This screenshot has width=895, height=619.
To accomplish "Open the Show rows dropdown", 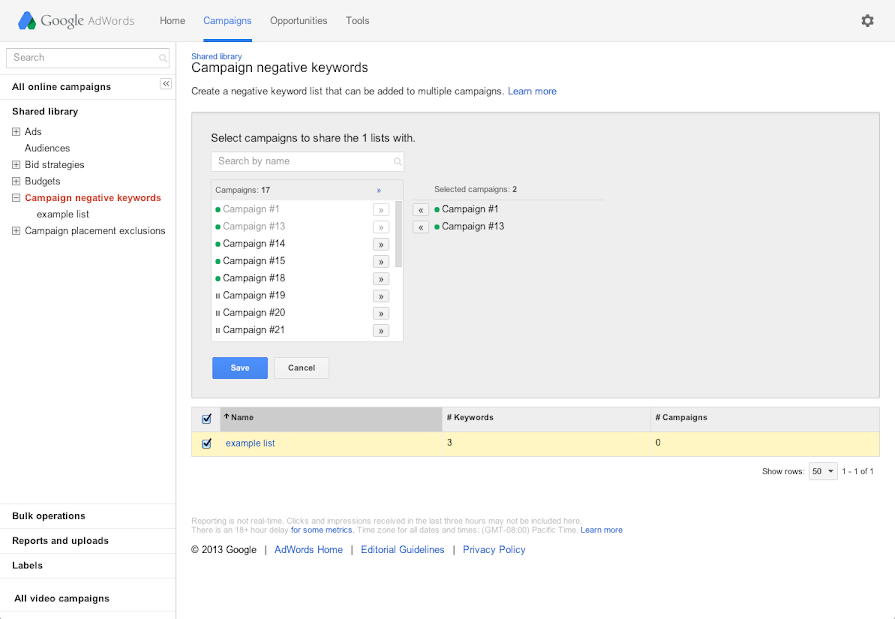I will [823, 471].
